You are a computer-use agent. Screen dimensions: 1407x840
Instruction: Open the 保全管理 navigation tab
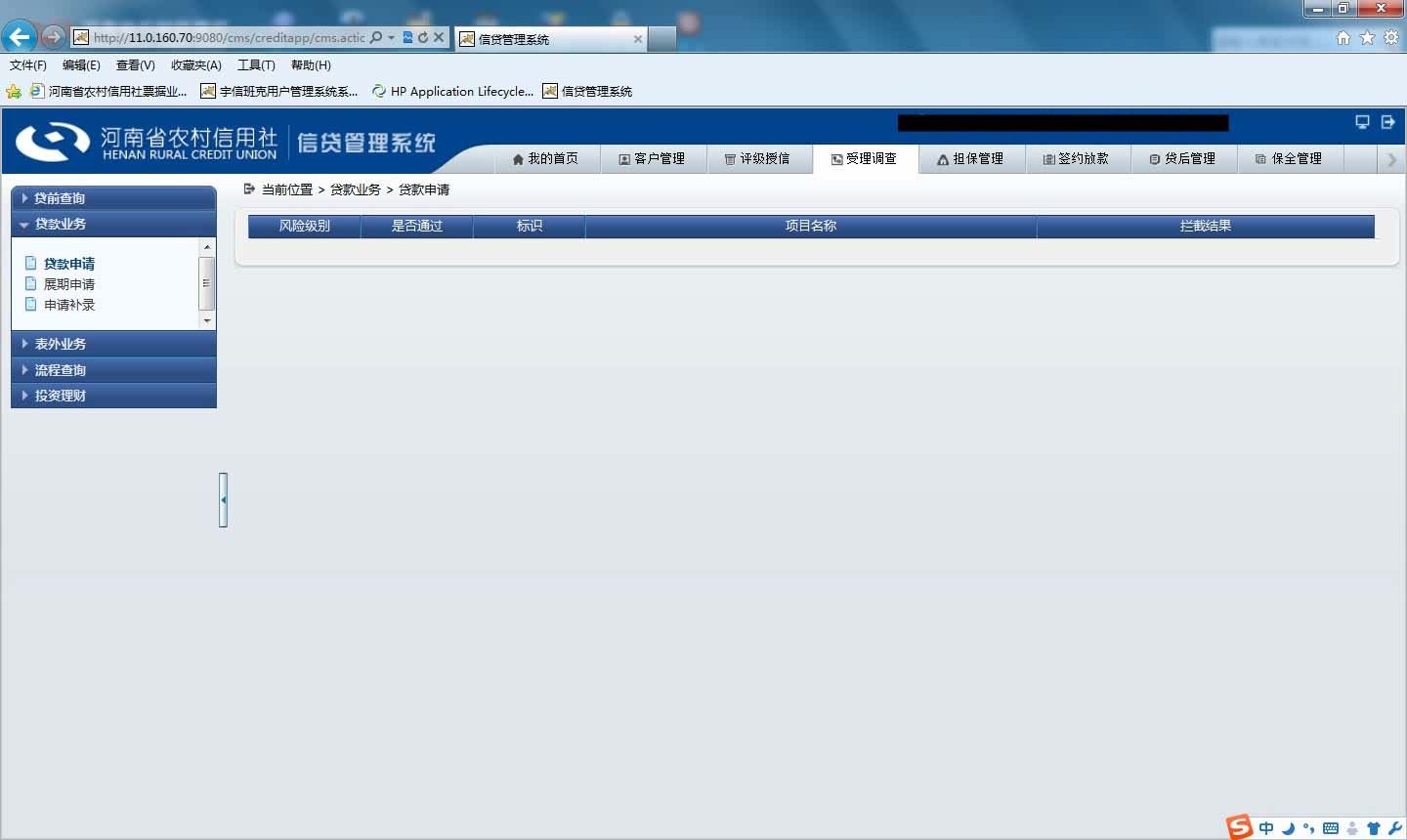1290,158
